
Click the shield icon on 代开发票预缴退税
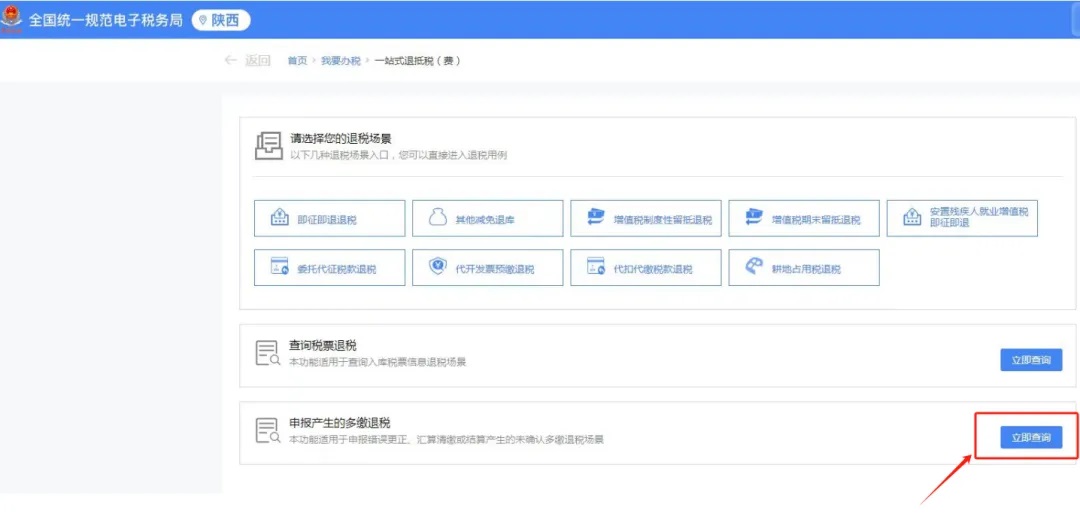pyautogui.click(x=437, y=266)
